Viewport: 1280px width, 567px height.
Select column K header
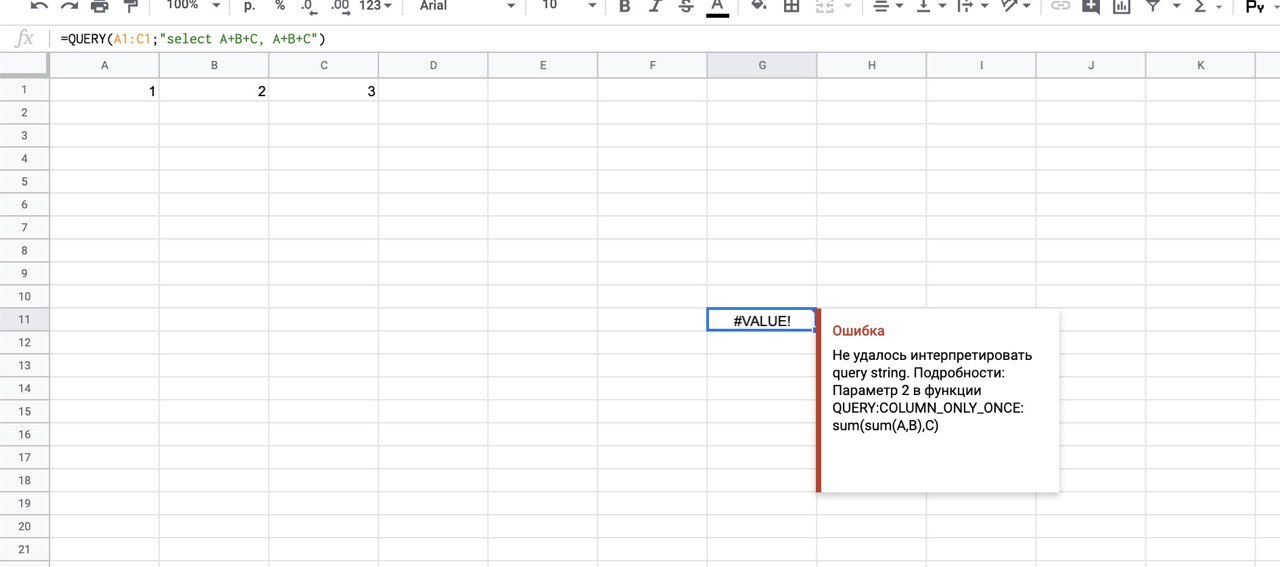tap(1200, 65)
